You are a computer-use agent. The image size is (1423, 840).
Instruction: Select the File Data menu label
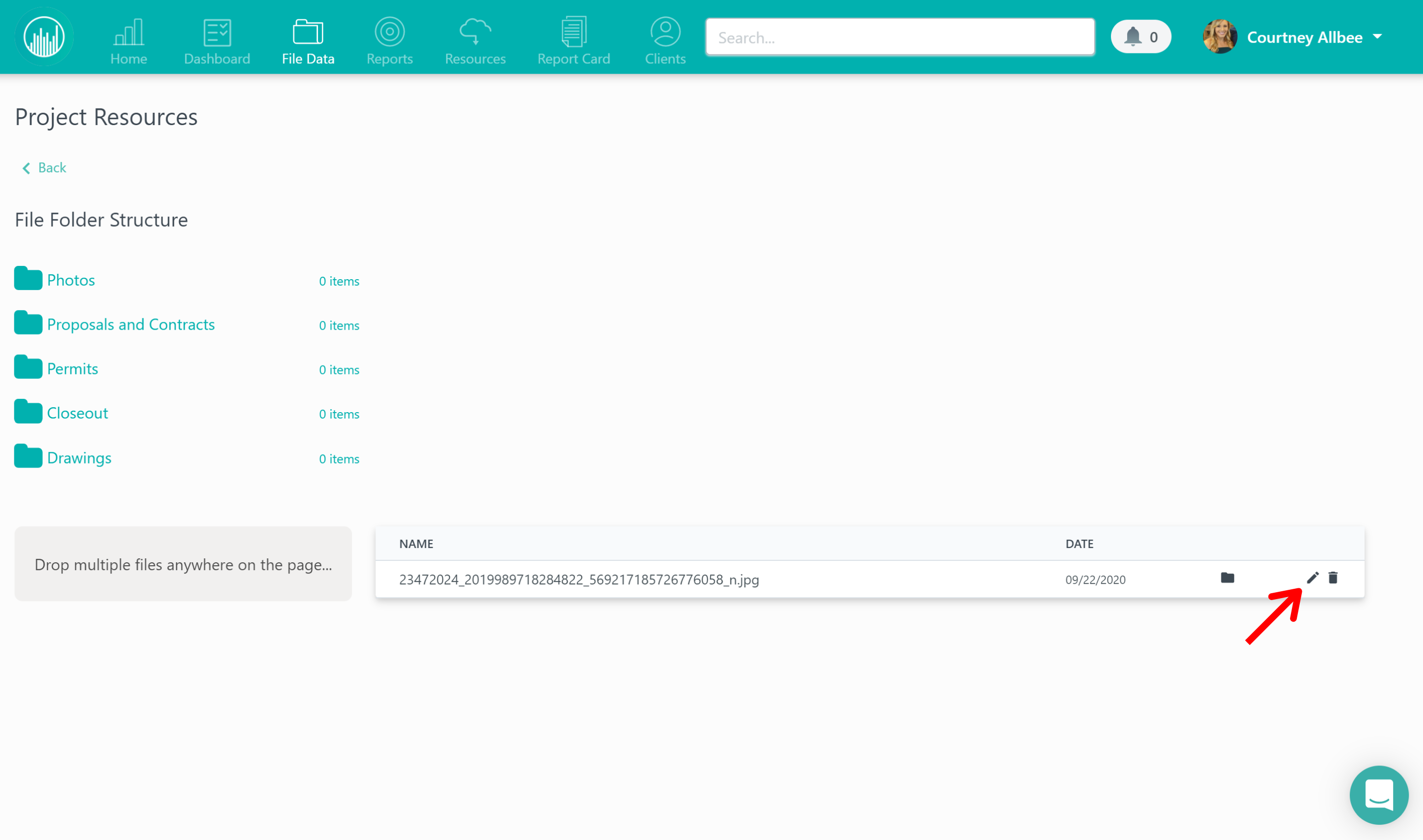pos(308,59)
